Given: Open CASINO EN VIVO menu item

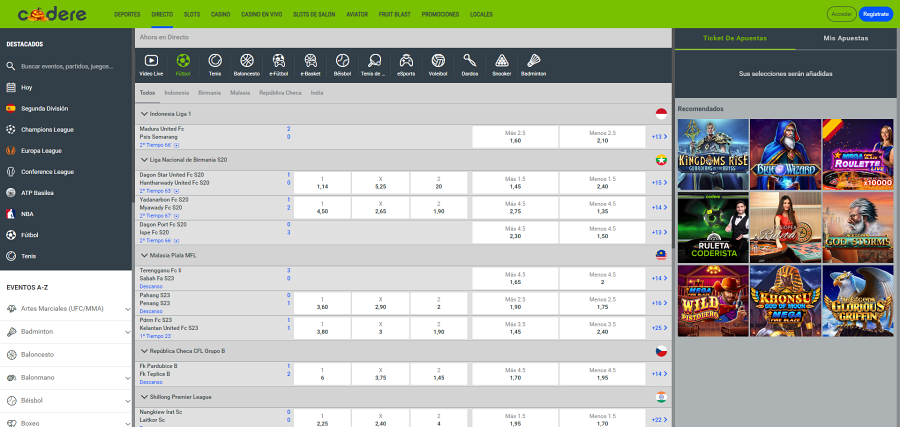Looking at the screenshot, I should [x=262, y=14].
